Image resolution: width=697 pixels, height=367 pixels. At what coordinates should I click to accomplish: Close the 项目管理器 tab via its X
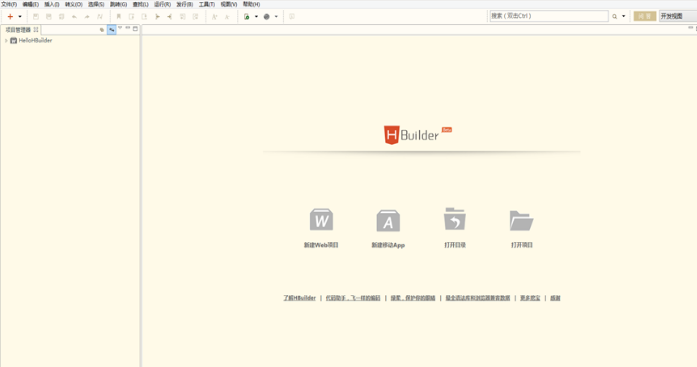pyautogui.click(x=36, y=30)
